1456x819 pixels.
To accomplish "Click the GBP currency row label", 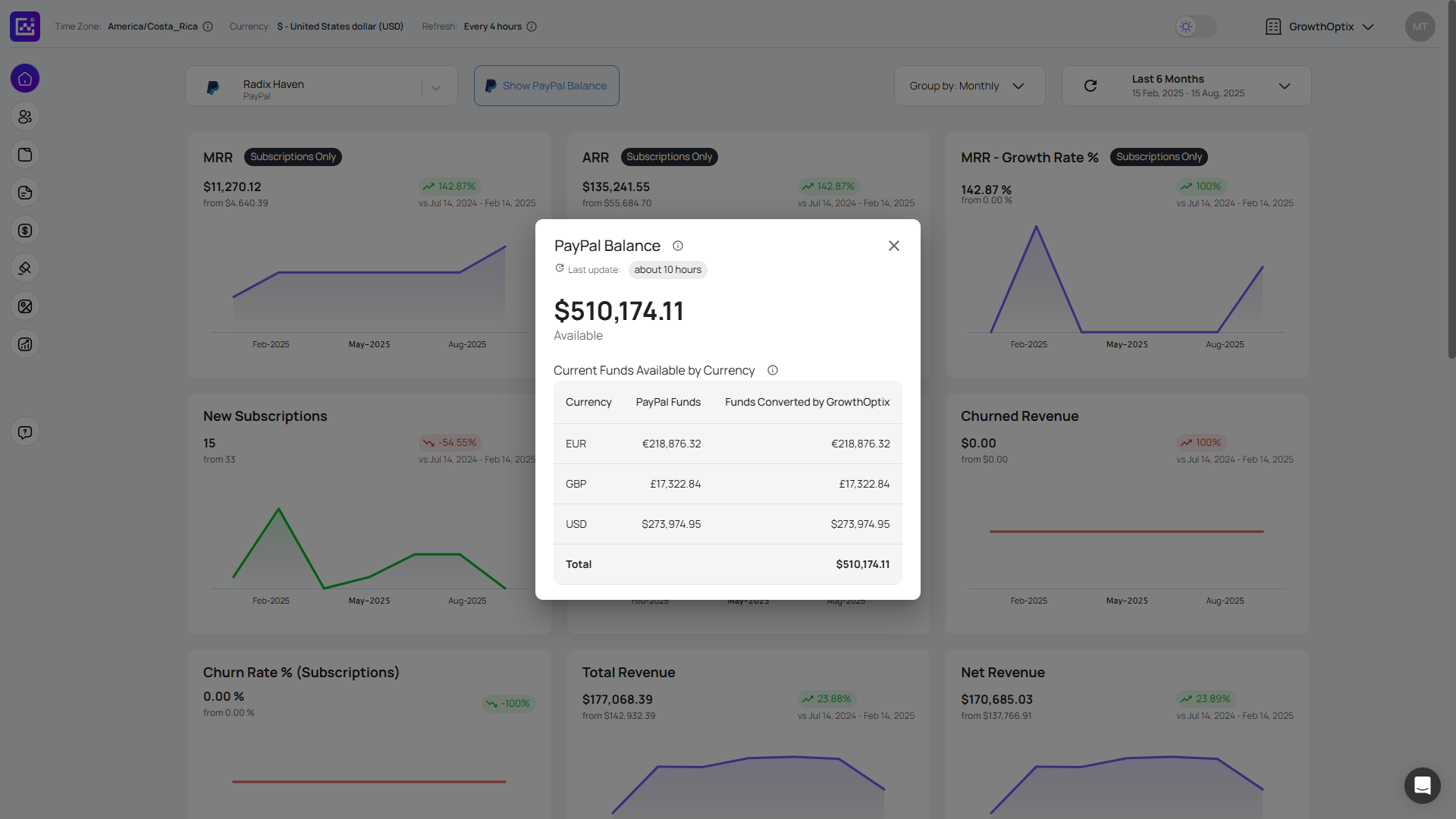I will (576, 484).
